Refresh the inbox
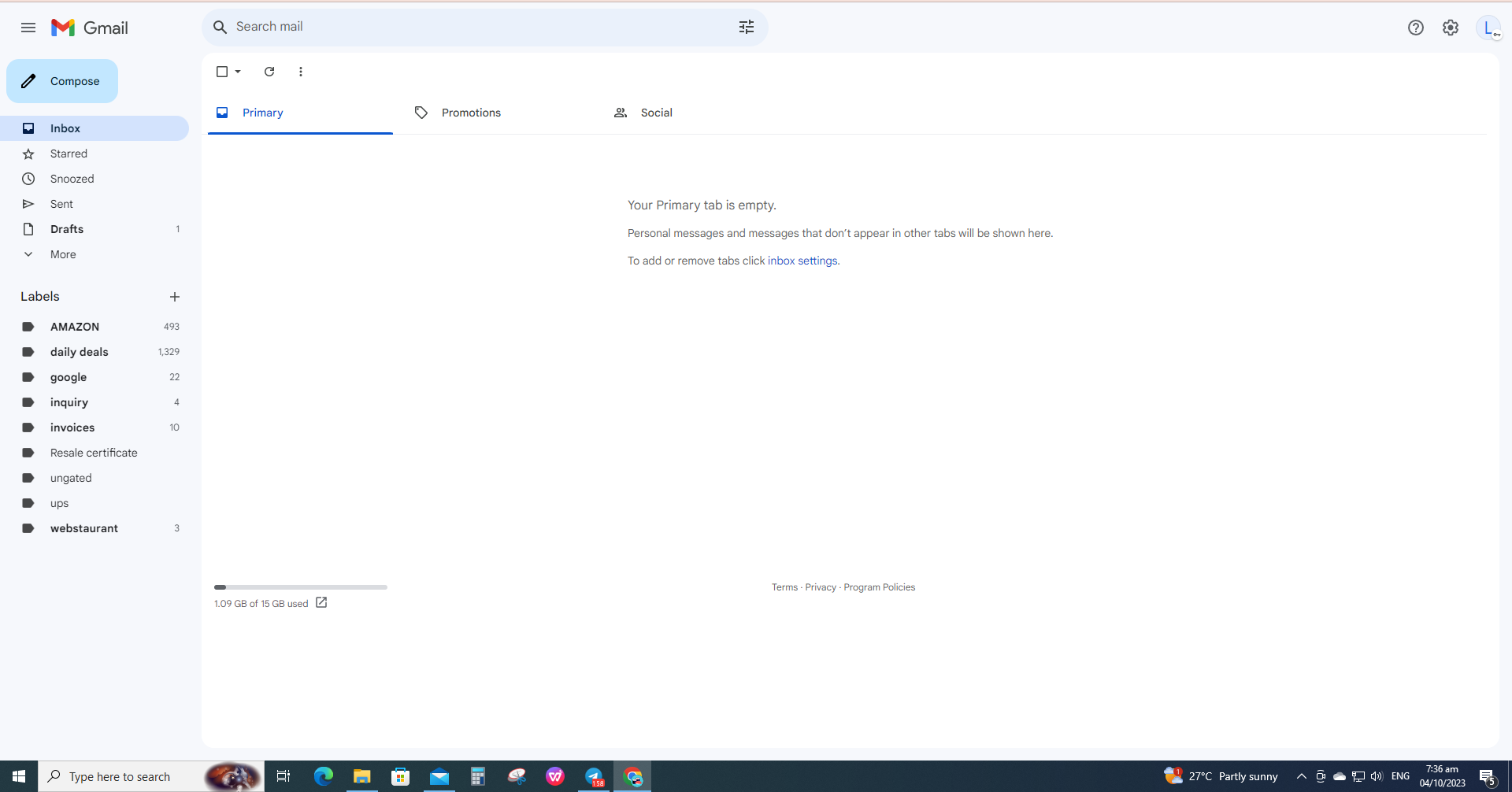Screen dimensions: 1512x792 [269, 72]
